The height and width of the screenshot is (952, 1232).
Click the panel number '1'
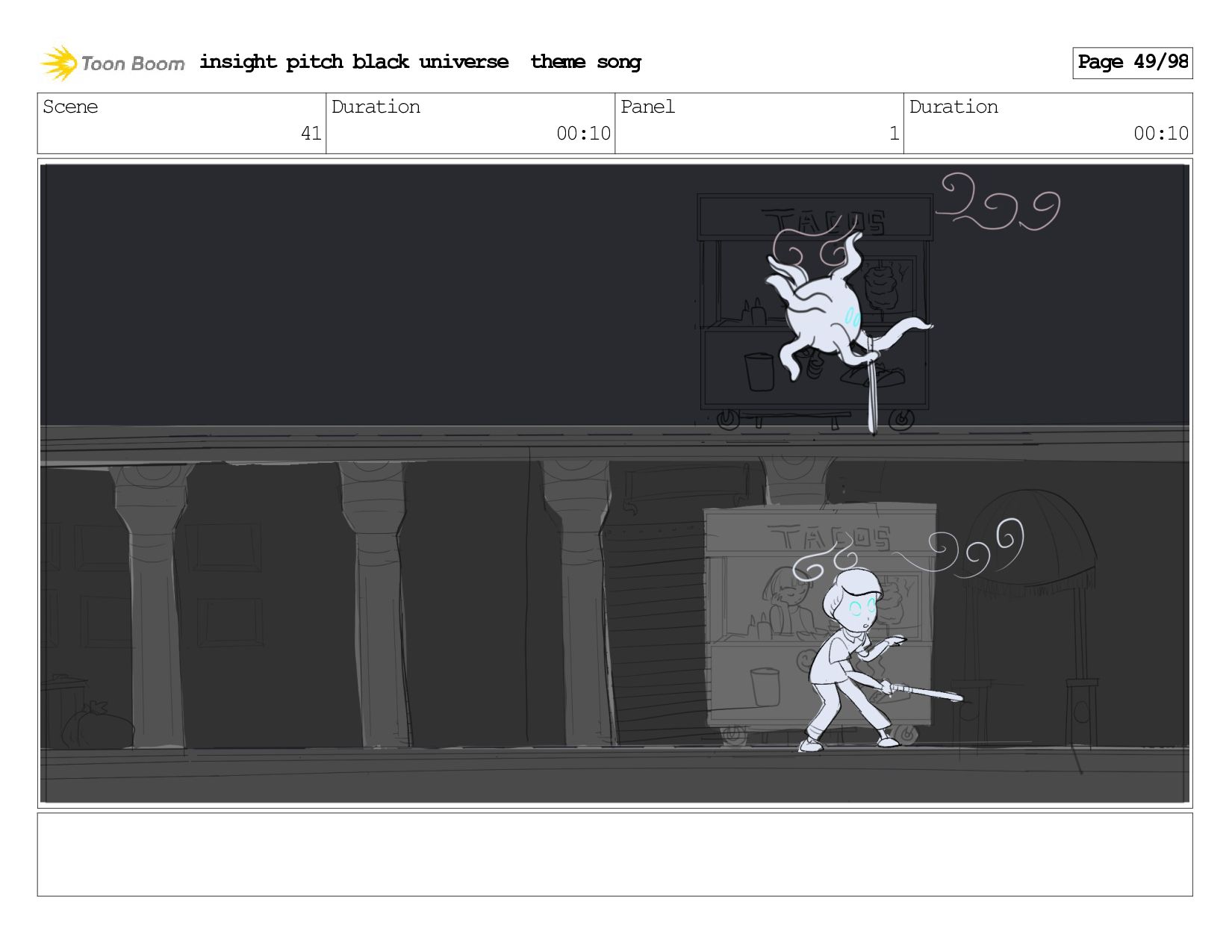[x=894, y=134]
